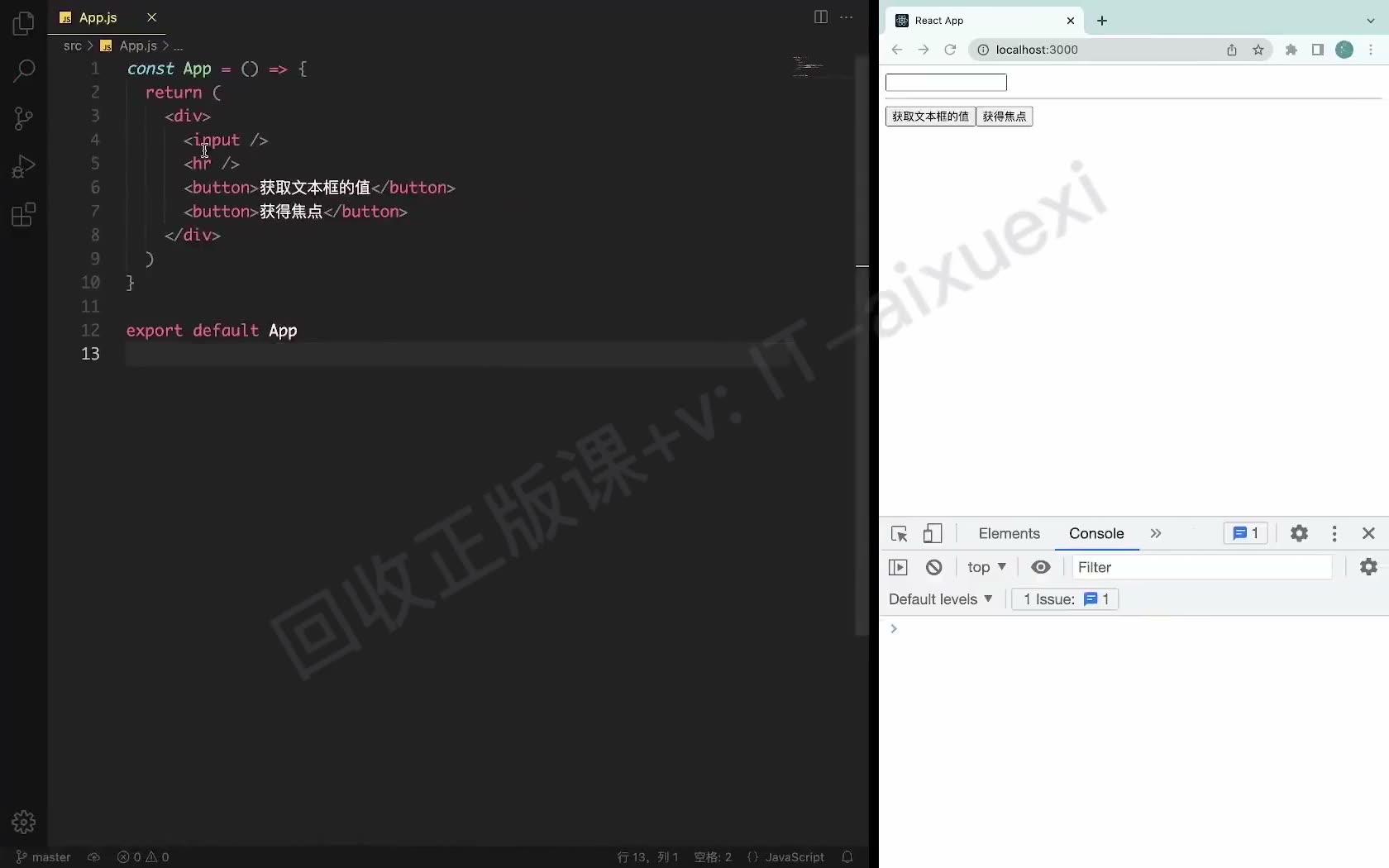Viewport: 1389px width, 868px height.
Task: Go back in the browser
Action: pyautogui.click(x=897, y=50)
